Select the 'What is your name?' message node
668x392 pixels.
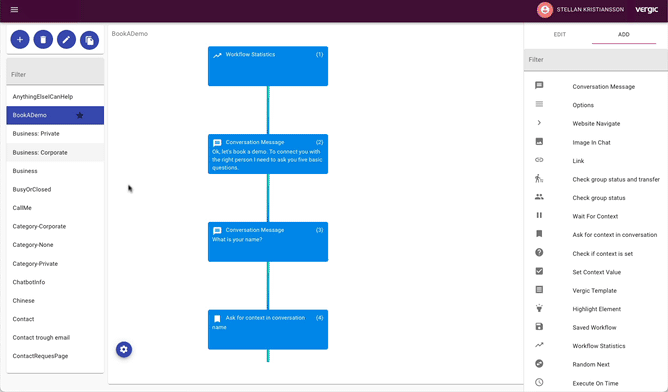click(x=268, y=242)
